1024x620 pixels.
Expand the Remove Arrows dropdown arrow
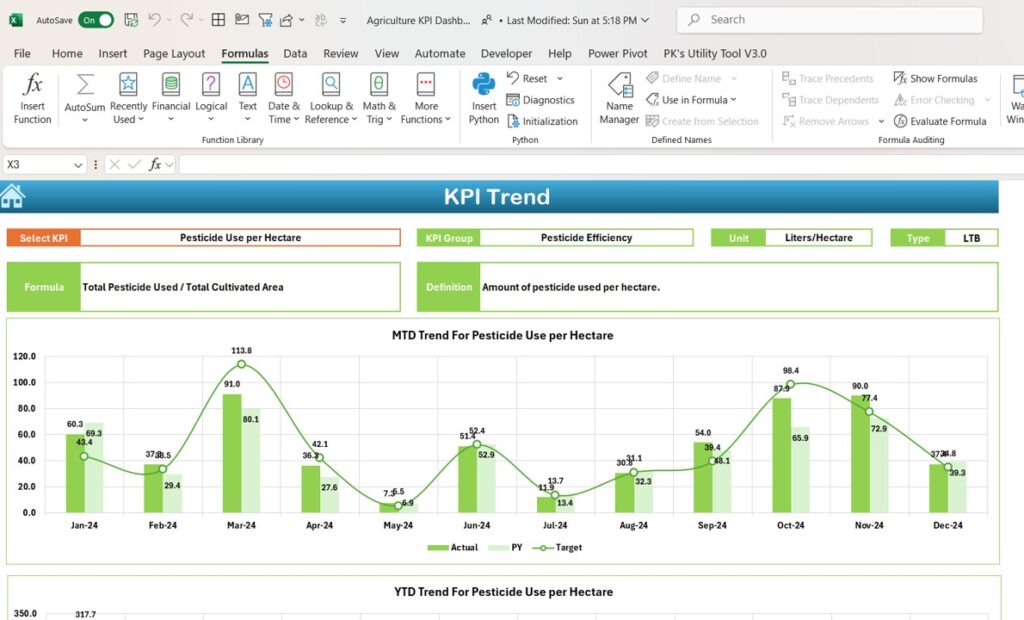(881, 122)
